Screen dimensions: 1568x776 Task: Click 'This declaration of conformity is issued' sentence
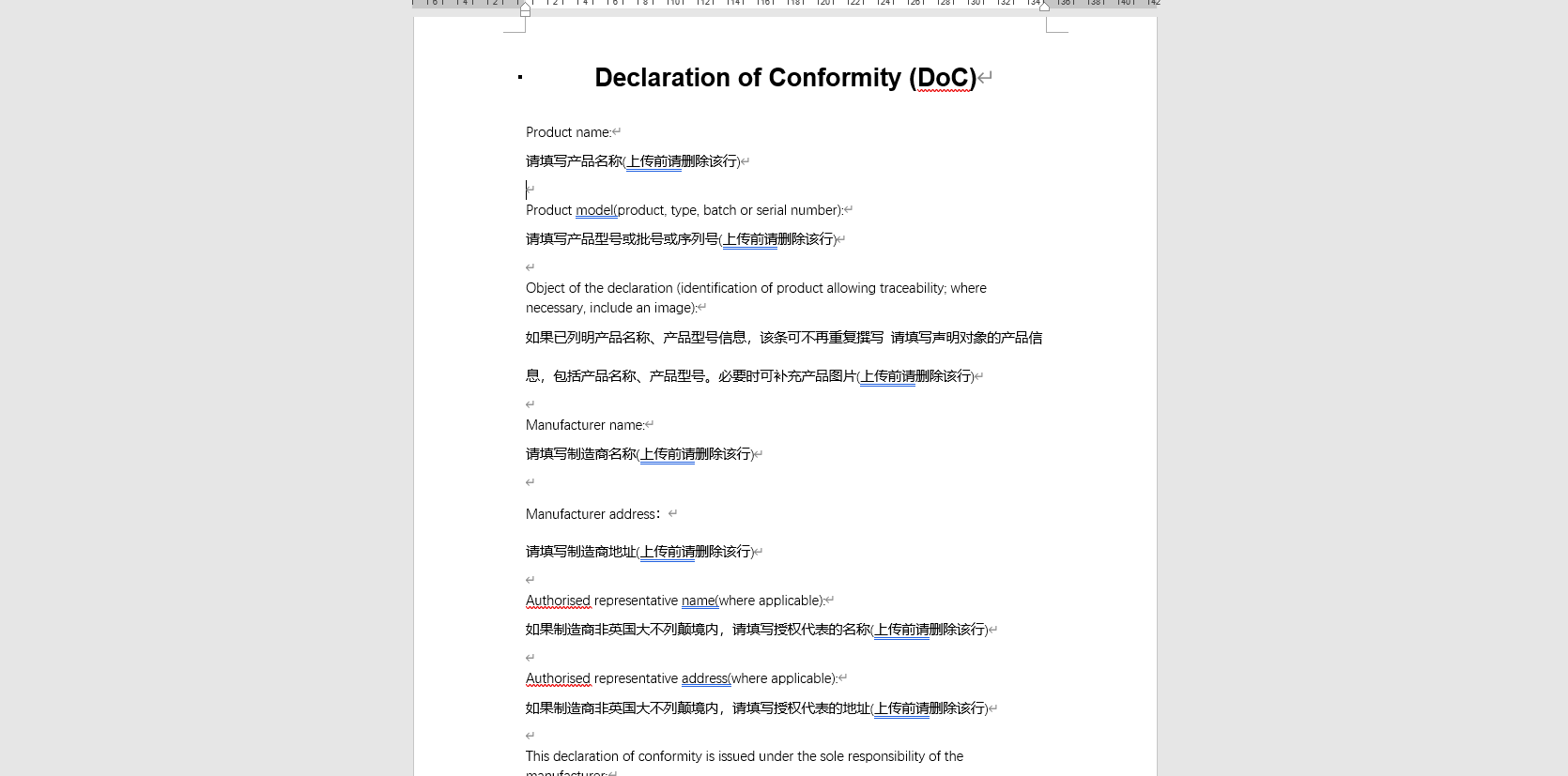click(744, 756)
